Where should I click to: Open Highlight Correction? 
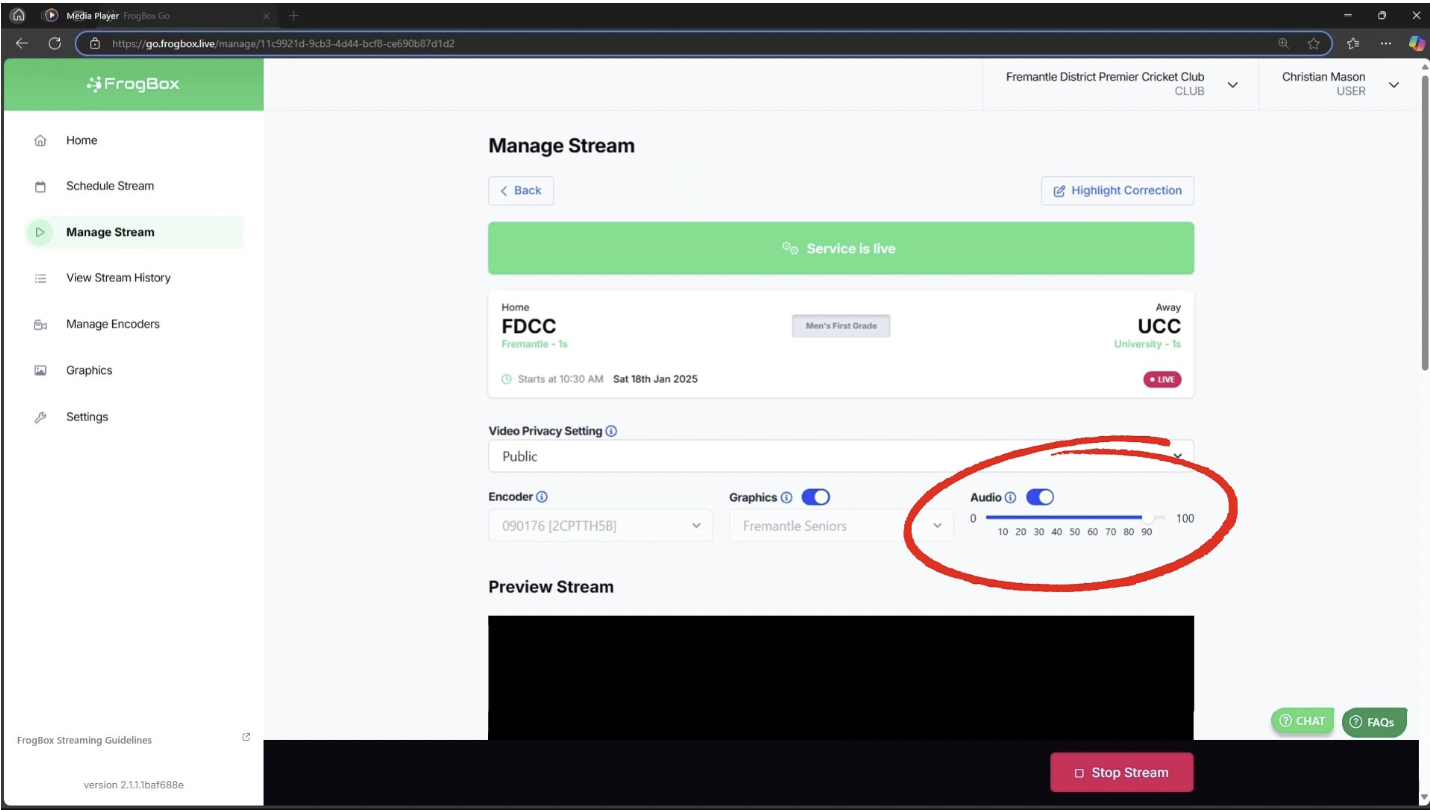click(x=1117, y=191)
